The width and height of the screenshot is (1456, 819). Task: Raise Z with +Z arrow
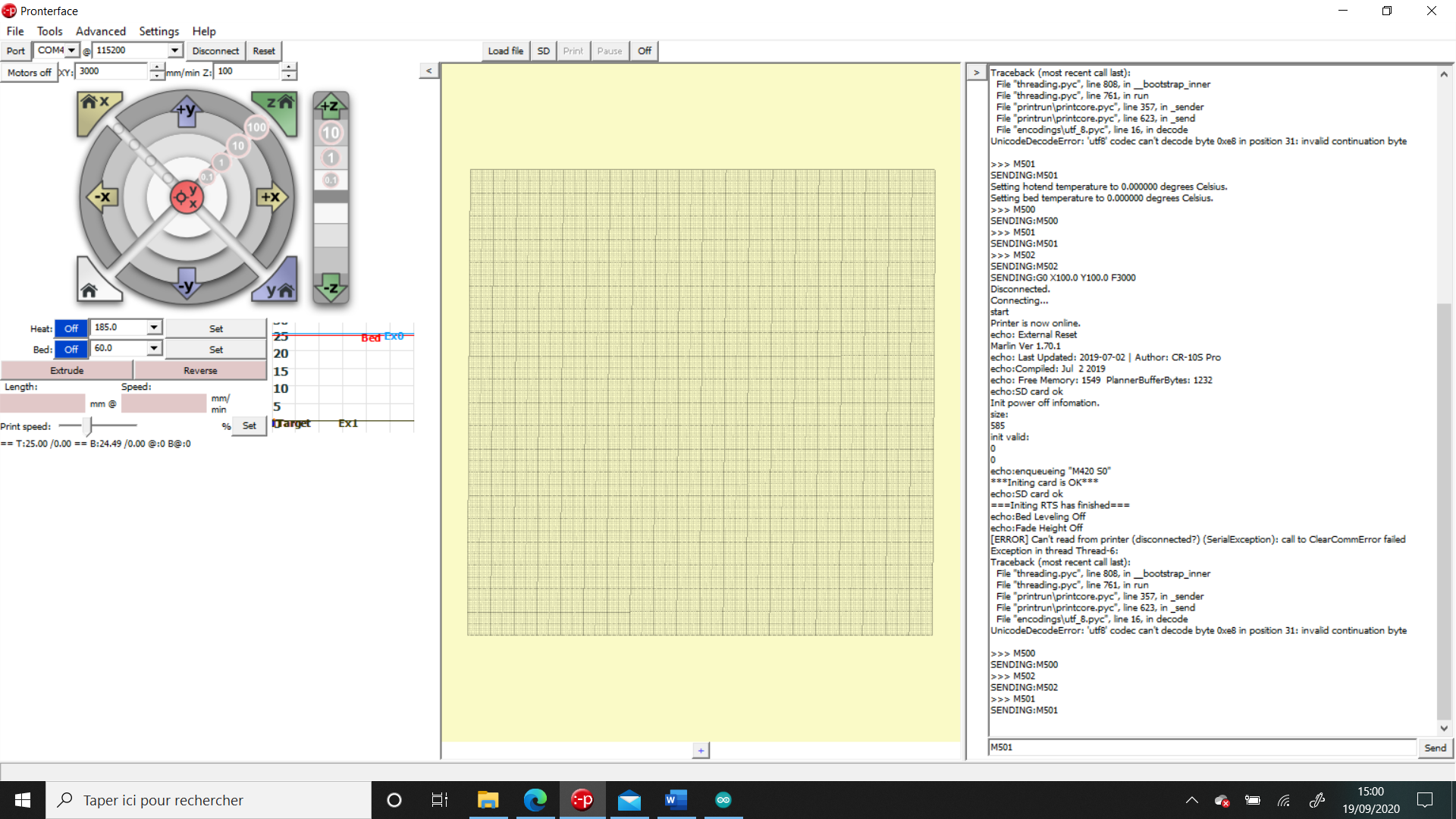tap(331, 106)
